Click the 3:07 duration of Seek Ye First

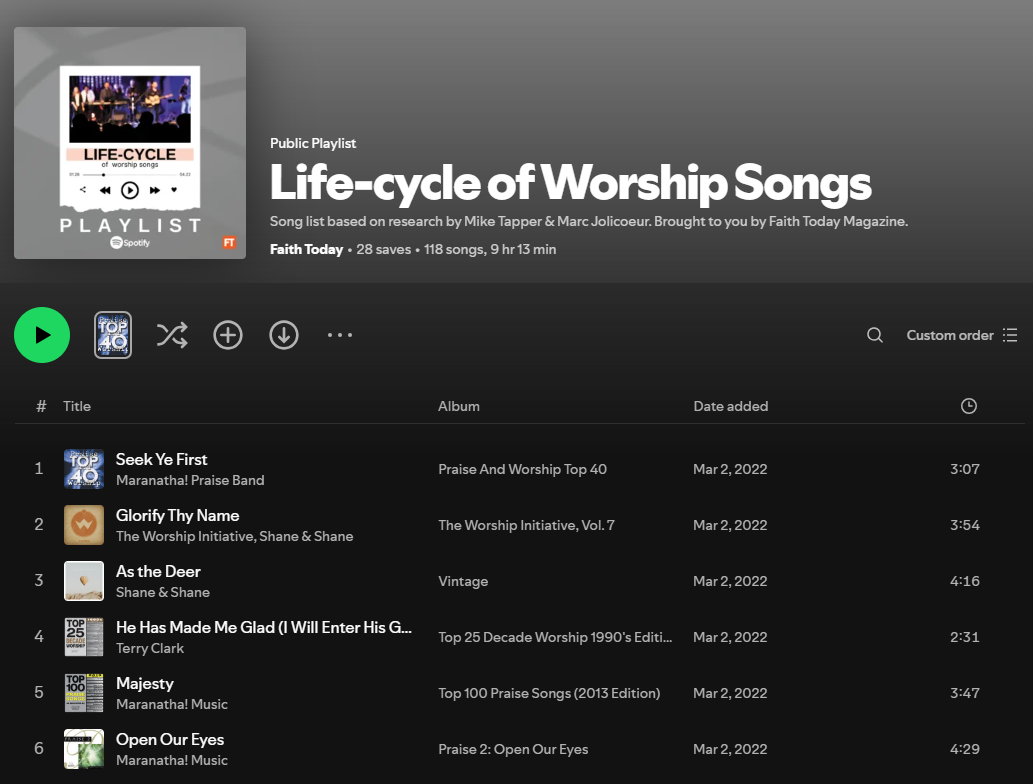click(964, 469)
